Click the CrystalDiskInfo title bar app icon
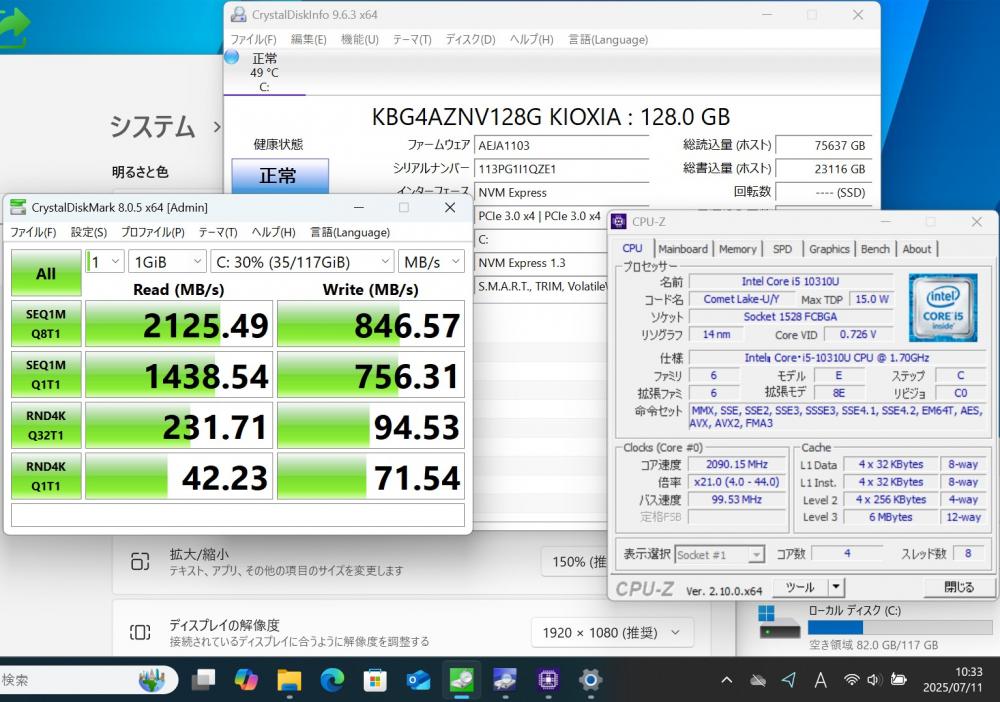This screenshot has width=1000, height=702. 239,14
